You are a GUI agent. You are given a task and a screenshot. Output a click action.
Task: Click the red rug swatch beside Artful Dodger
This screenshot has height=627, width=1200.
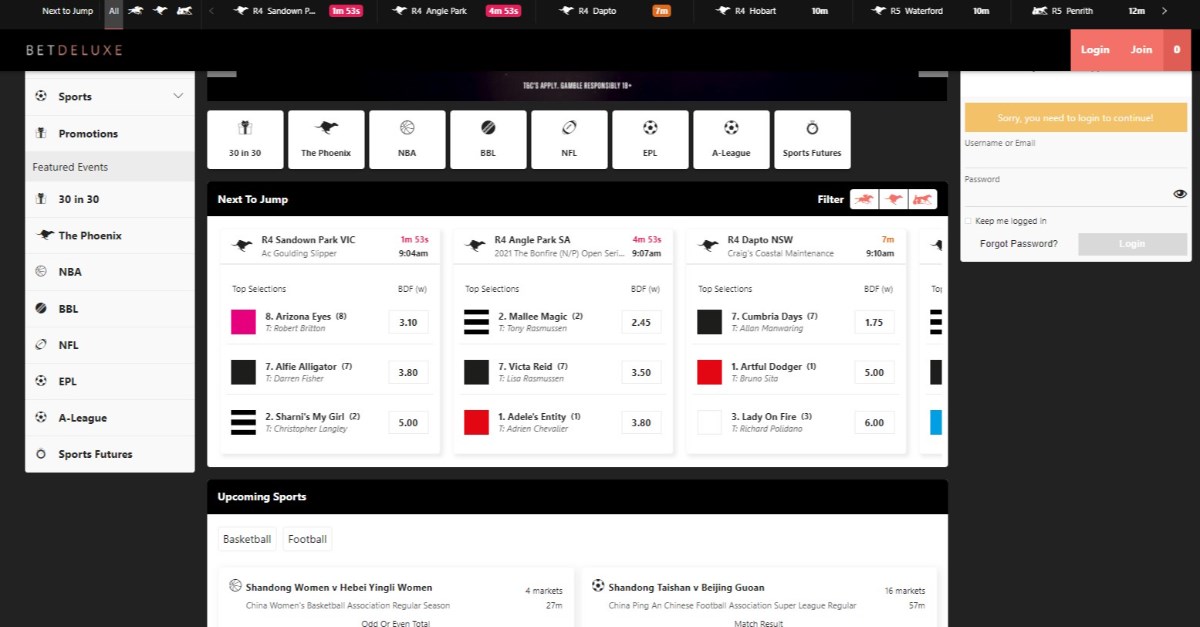click(710, 372)
